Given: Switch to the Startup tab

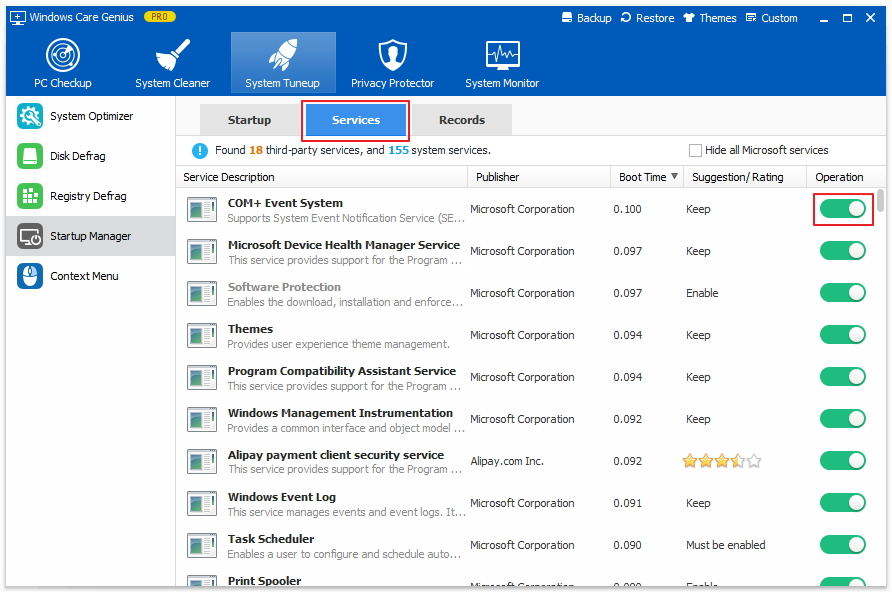Looking at the screenshot, I should 249,120.
